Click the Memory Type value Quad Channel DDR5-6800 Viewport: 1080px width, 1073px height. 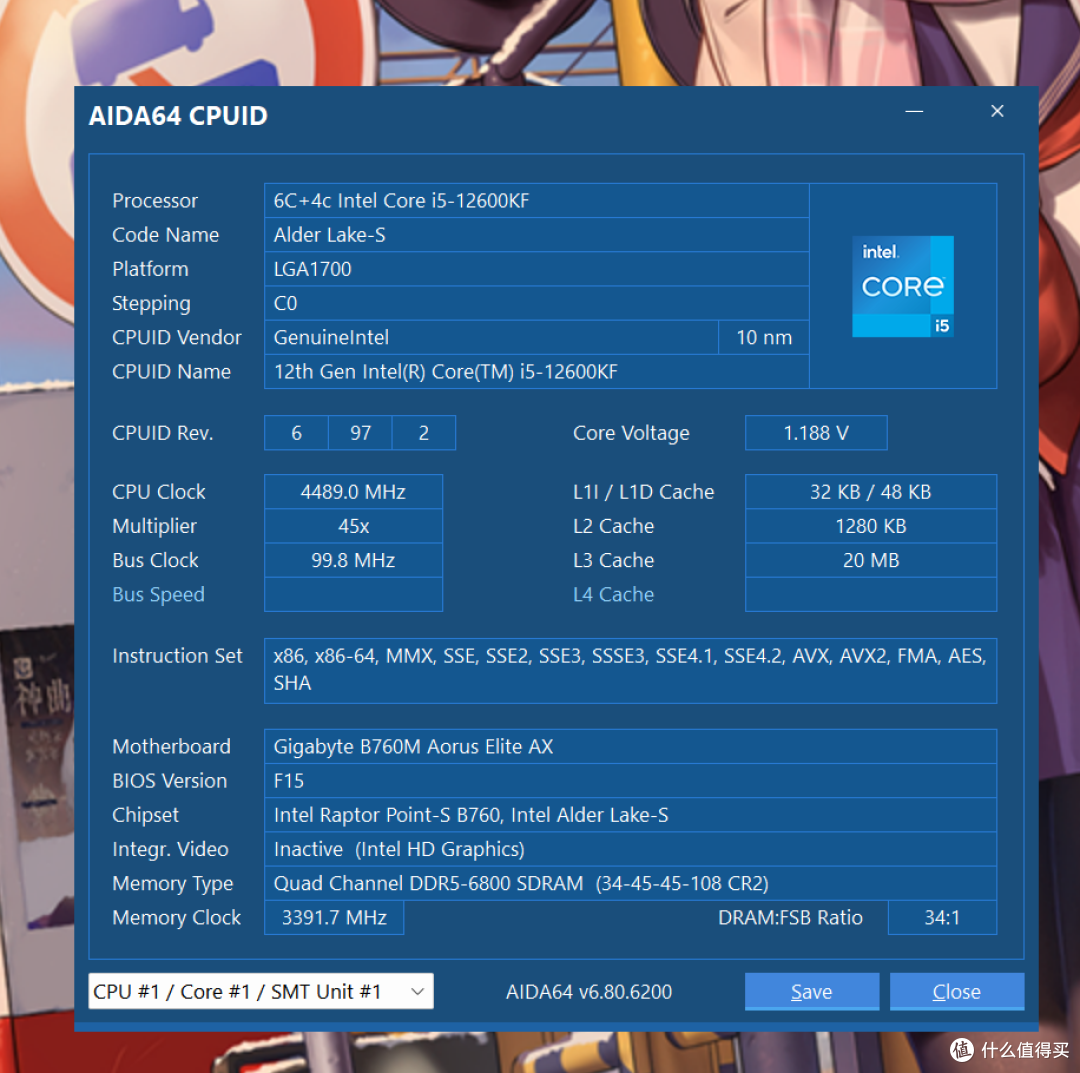[x=630, y=884]
